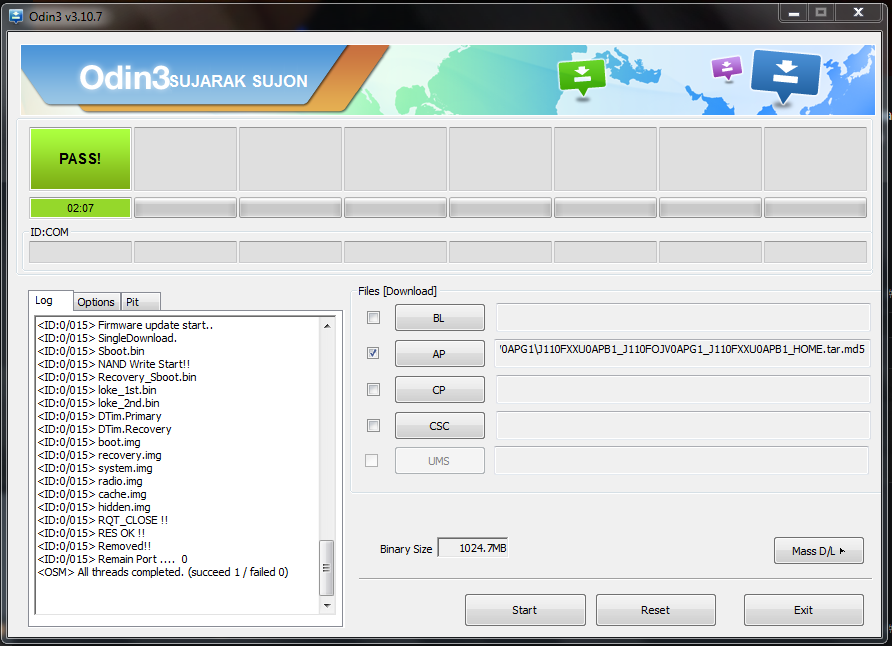Uncheck the AP file checkbox
The image size is (892, 646).
[x=373, y=354]
